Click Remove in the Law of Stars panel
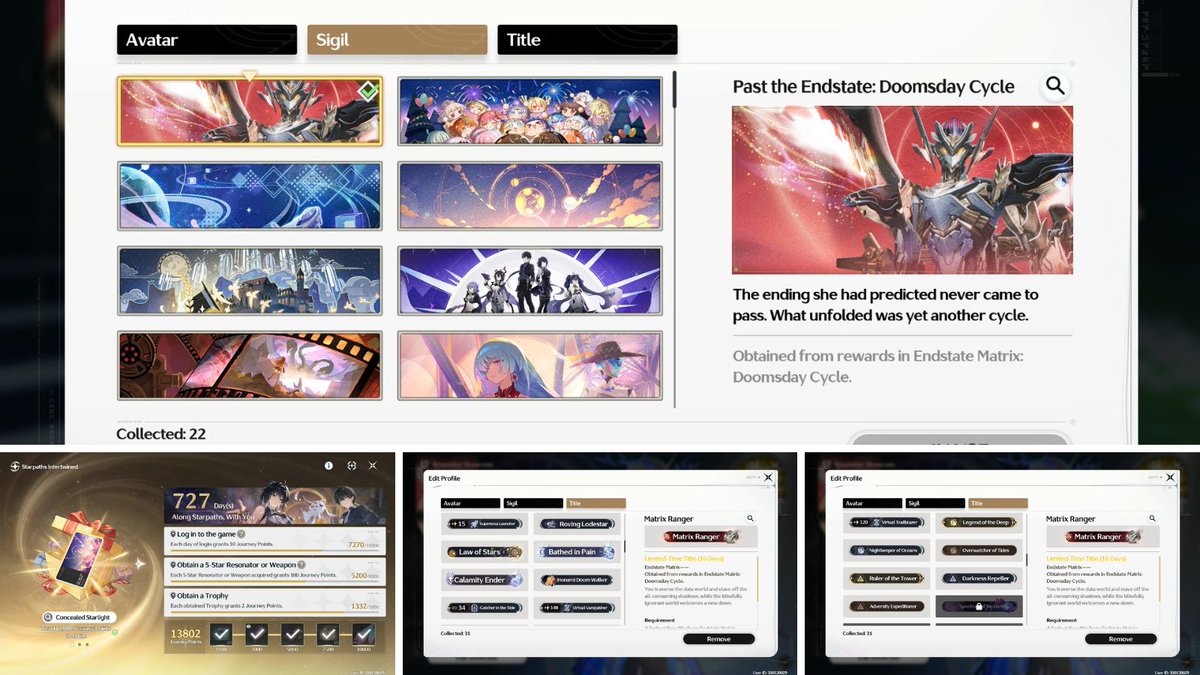1200x675 pixels. click(719, 639)
